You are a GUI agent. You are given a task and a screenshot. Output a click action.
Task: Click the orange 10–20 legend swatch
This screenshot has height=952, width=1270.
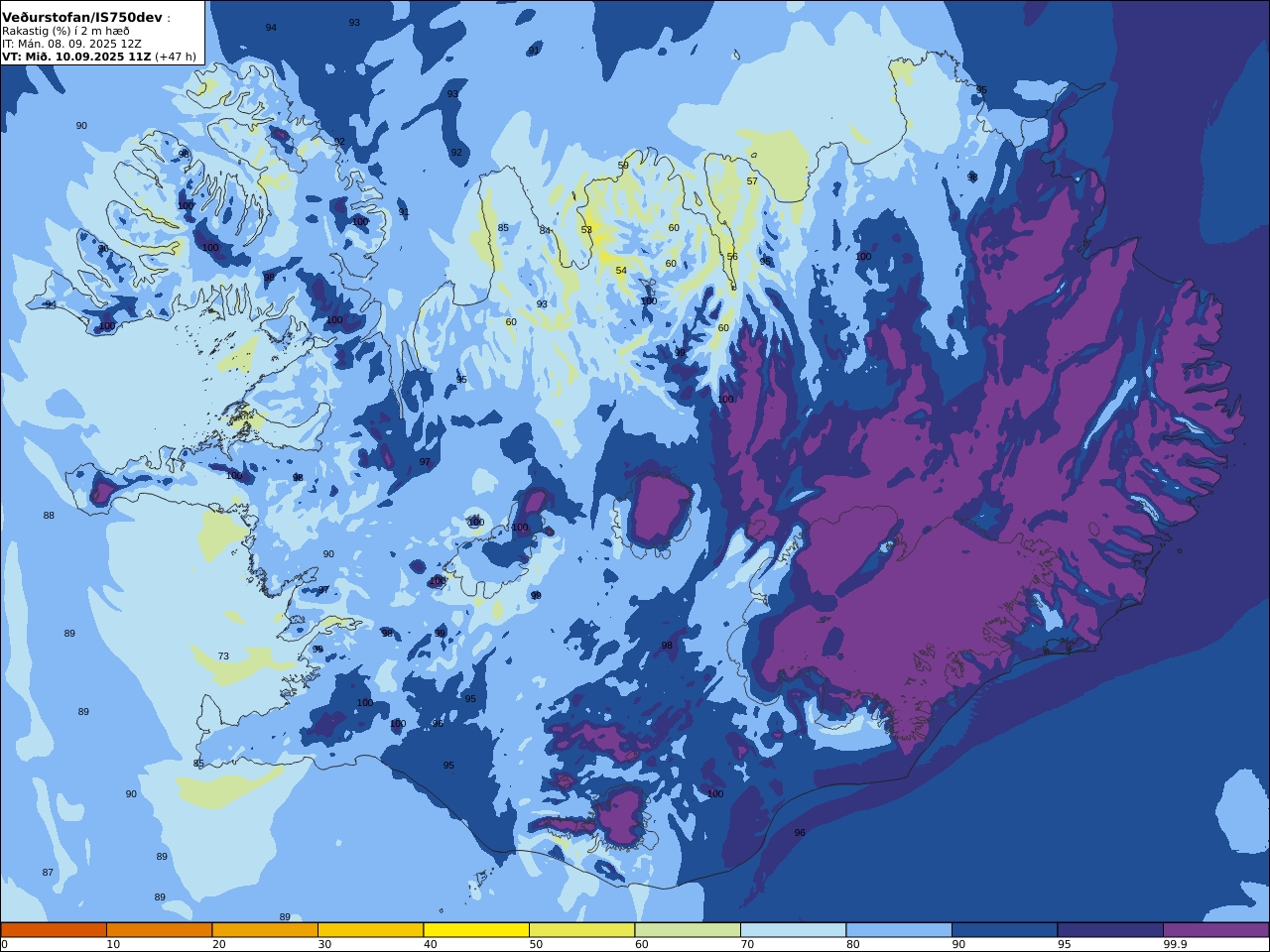click(159, 930)
